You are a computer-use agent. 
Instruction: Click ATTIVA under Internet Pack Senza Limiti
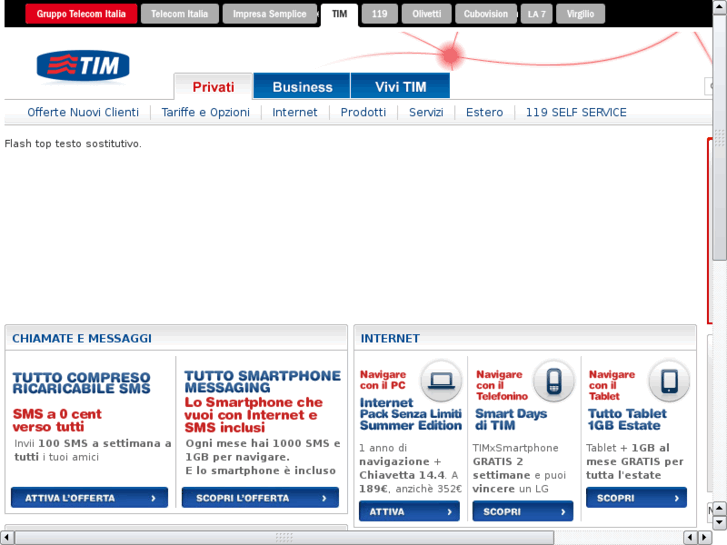click(x=409, y=512)
